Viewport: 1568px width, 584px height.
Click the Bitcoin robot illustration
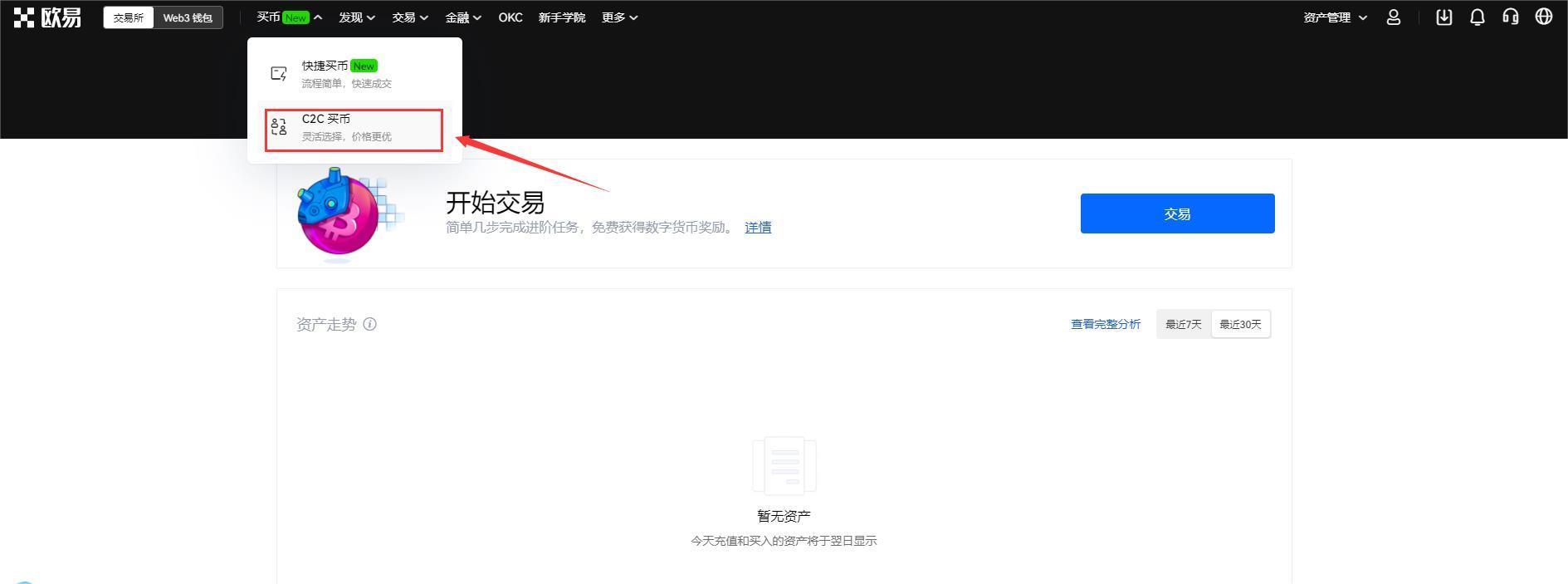point(339,213)
